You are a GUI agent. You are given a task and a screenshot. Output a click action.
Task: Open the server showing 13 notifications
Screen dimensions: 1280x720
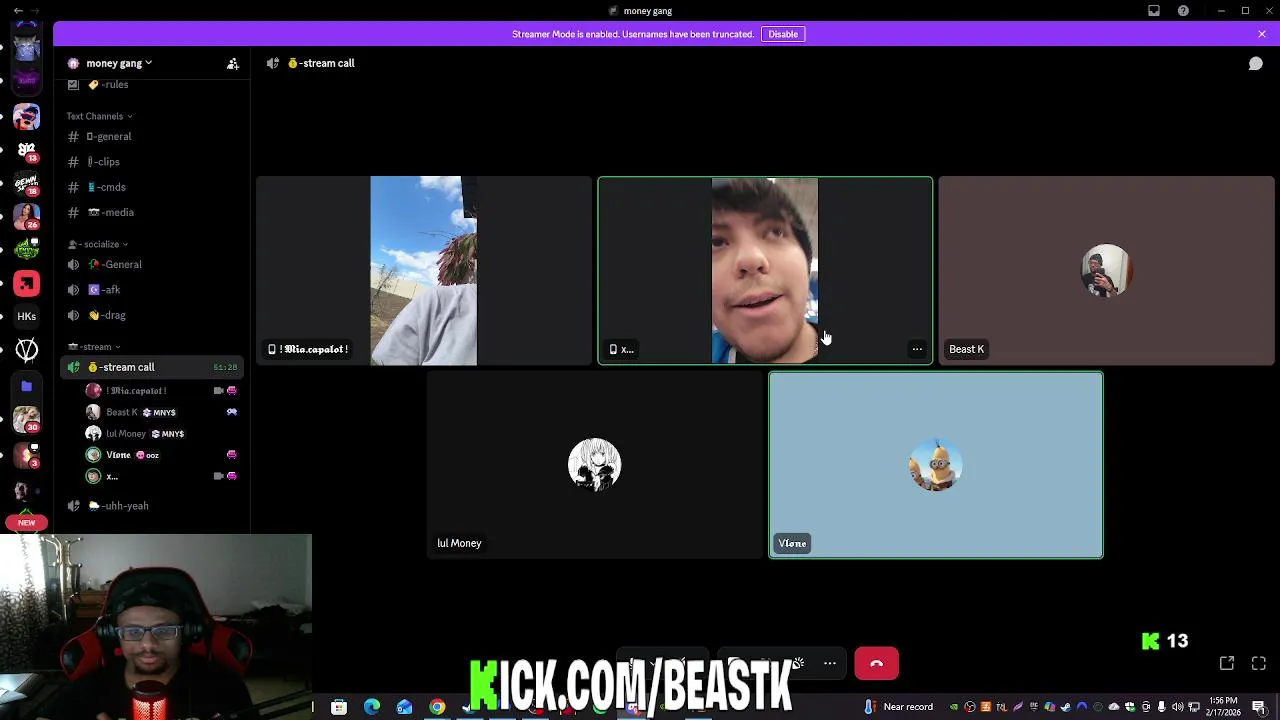click(27, 150)
